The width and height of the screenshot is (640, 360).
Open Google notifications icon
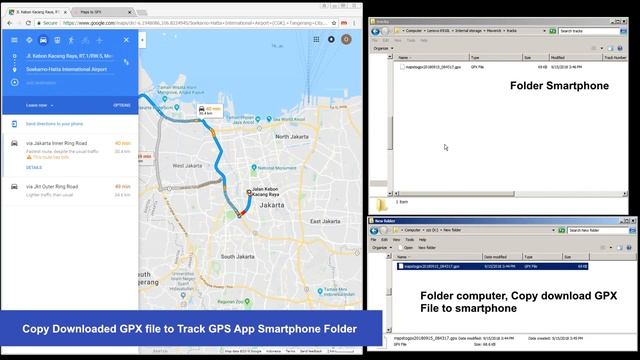click(331, 39)
